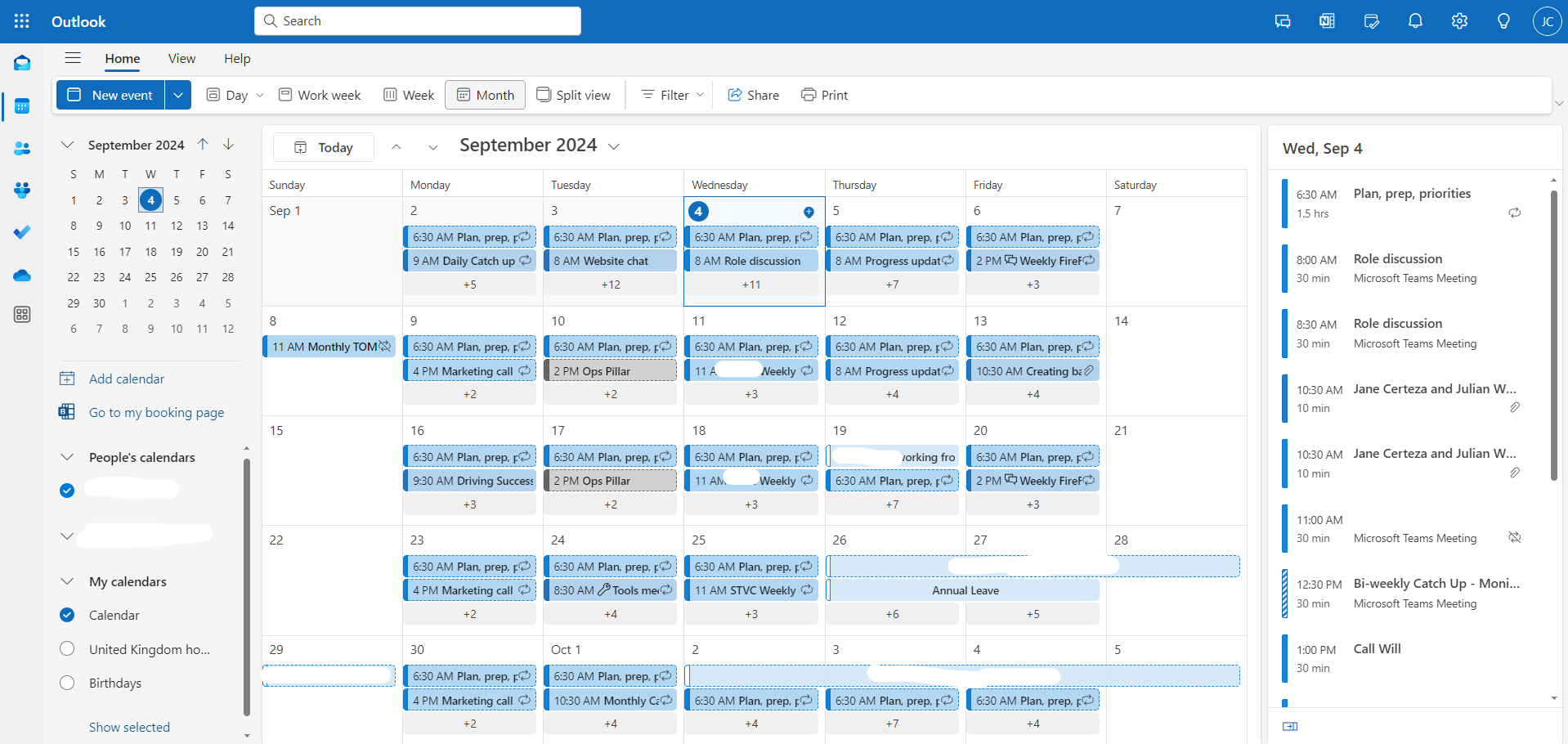Switch to Week view

409,95
